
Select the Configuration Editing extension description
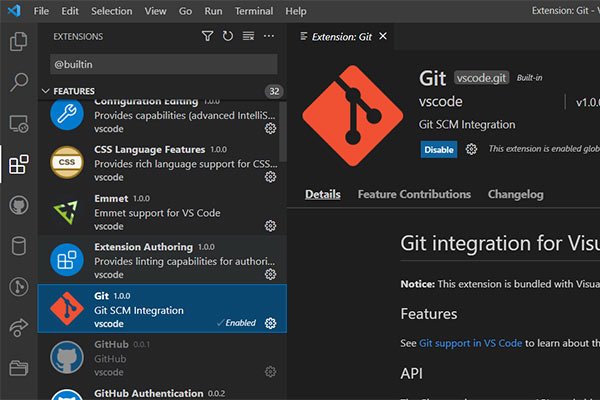pyautogui.click(x=184, y=115)
